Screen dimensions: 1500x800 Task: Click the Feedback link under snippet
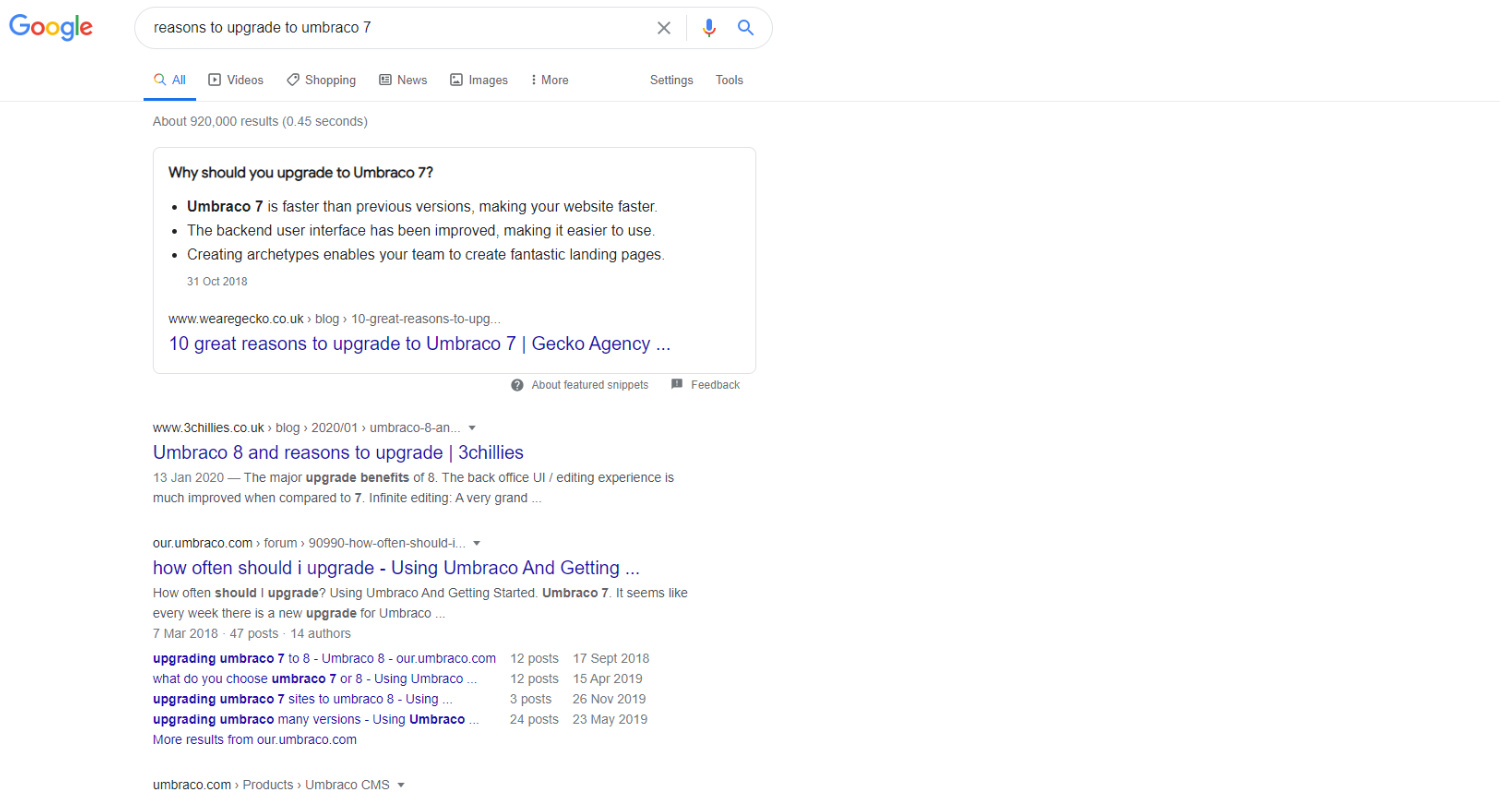pyautogui.click(x=715, y=385)
